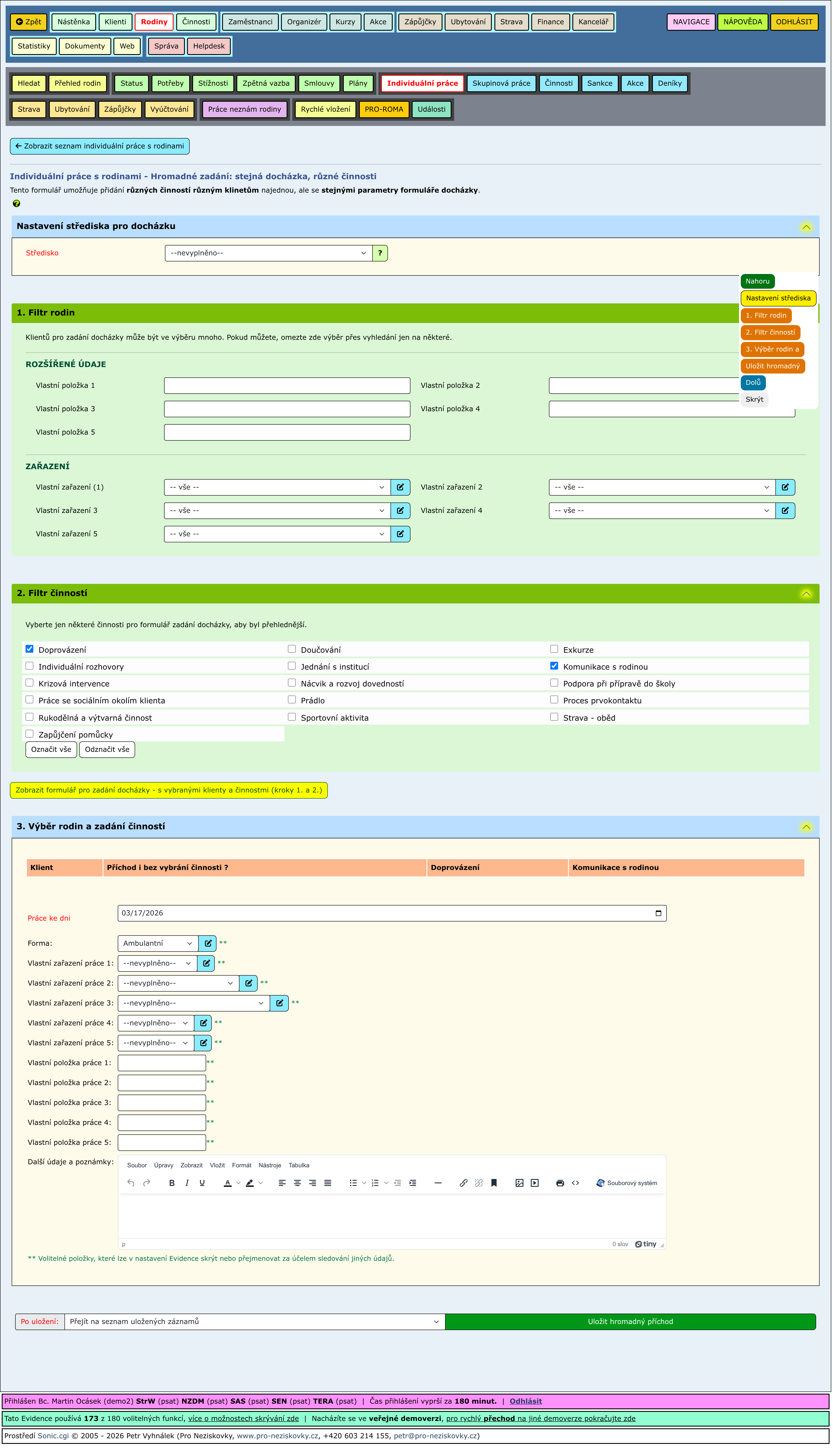Image resolution: width=833 pixels, height=1456 pixels.
Task: Enable the Krizová intervence checkbox
Action: pyautogui.click(x=30, y=683)
